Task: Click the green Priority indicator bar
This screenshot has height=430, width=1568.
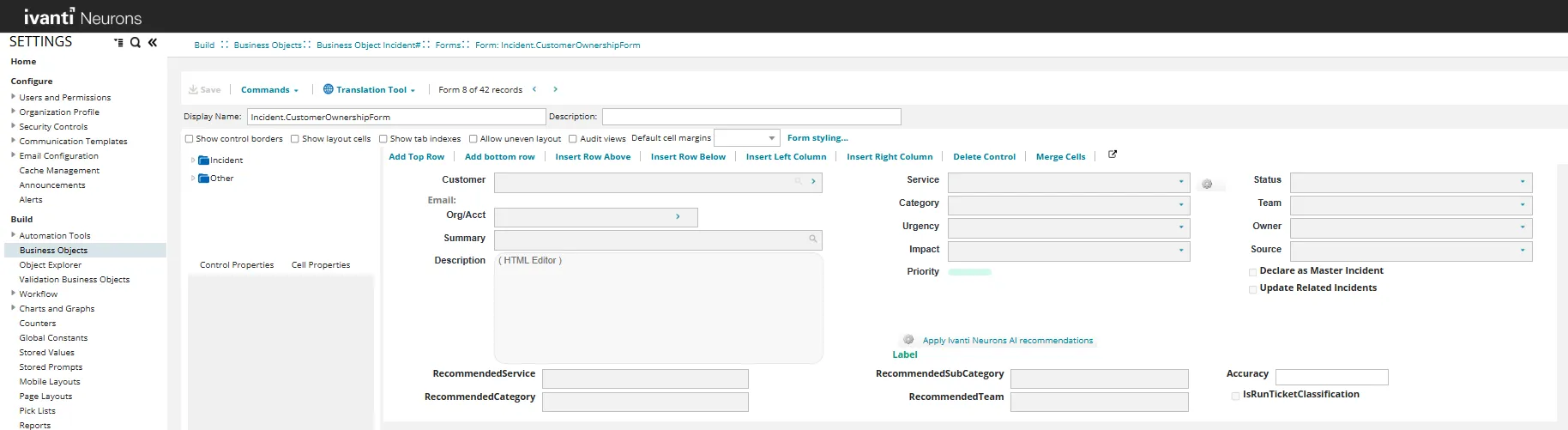Action: (969, 272)
